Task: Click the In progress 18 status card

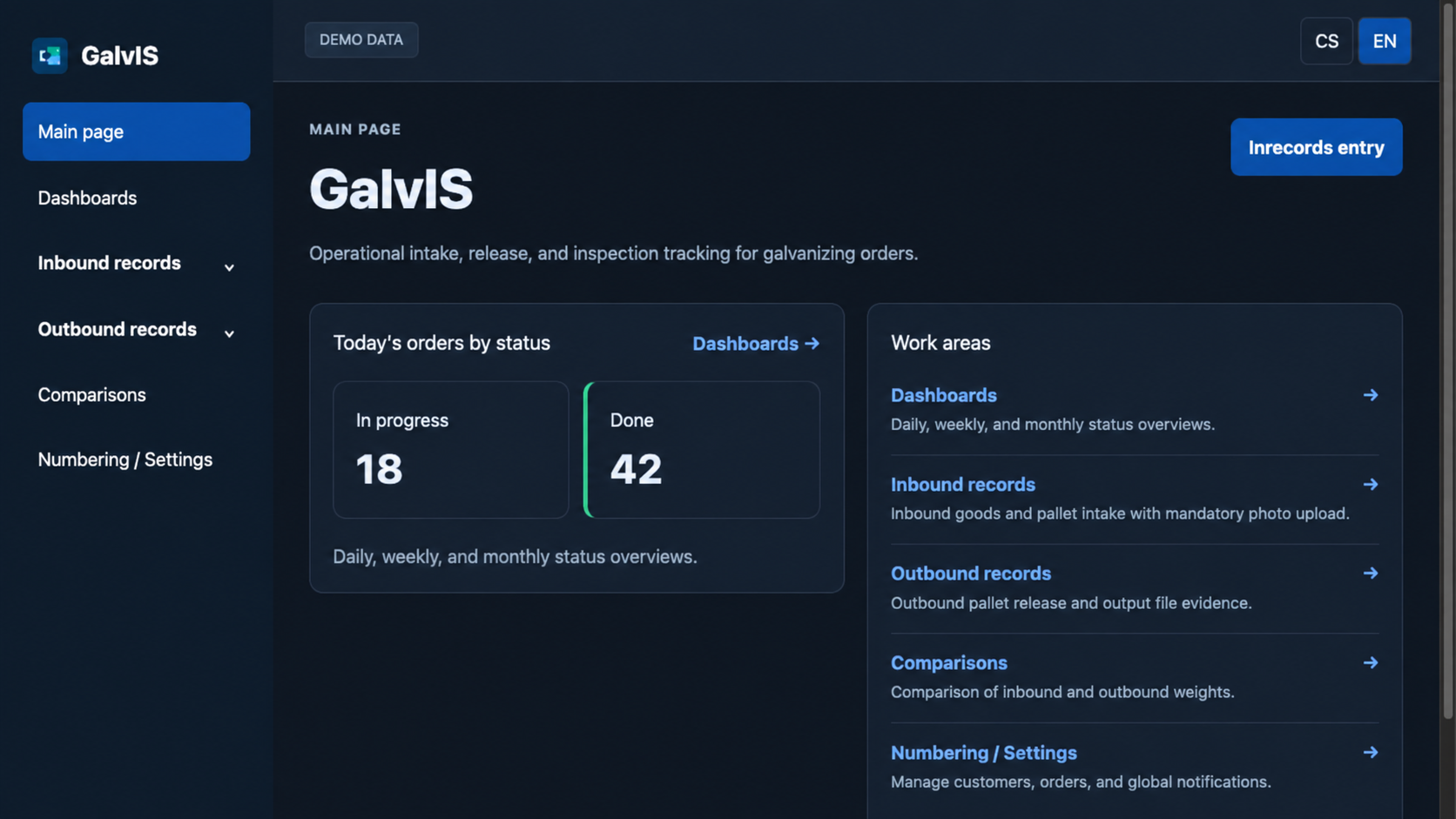Action: click(x=450, y=450)
